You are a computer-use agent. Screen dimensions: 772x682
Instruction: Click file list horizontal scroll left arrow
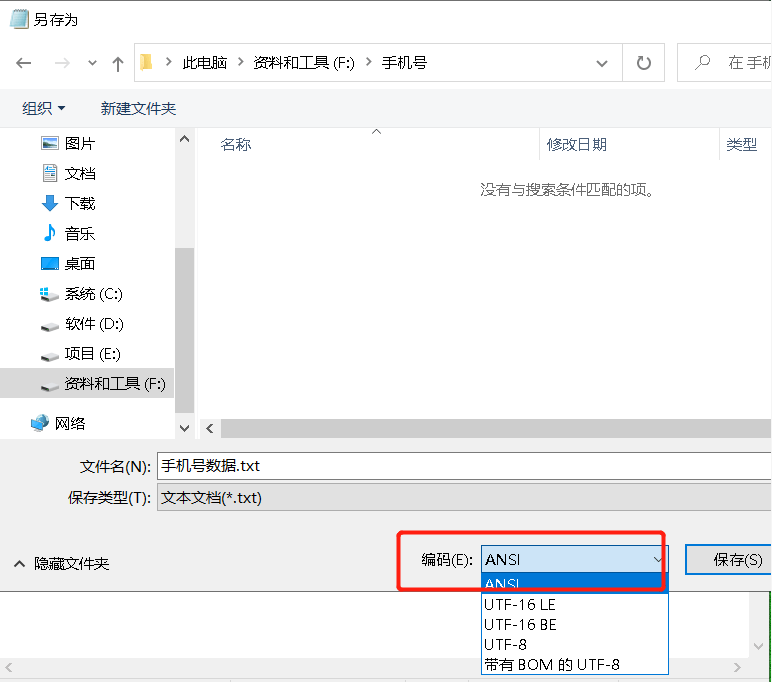210,428
